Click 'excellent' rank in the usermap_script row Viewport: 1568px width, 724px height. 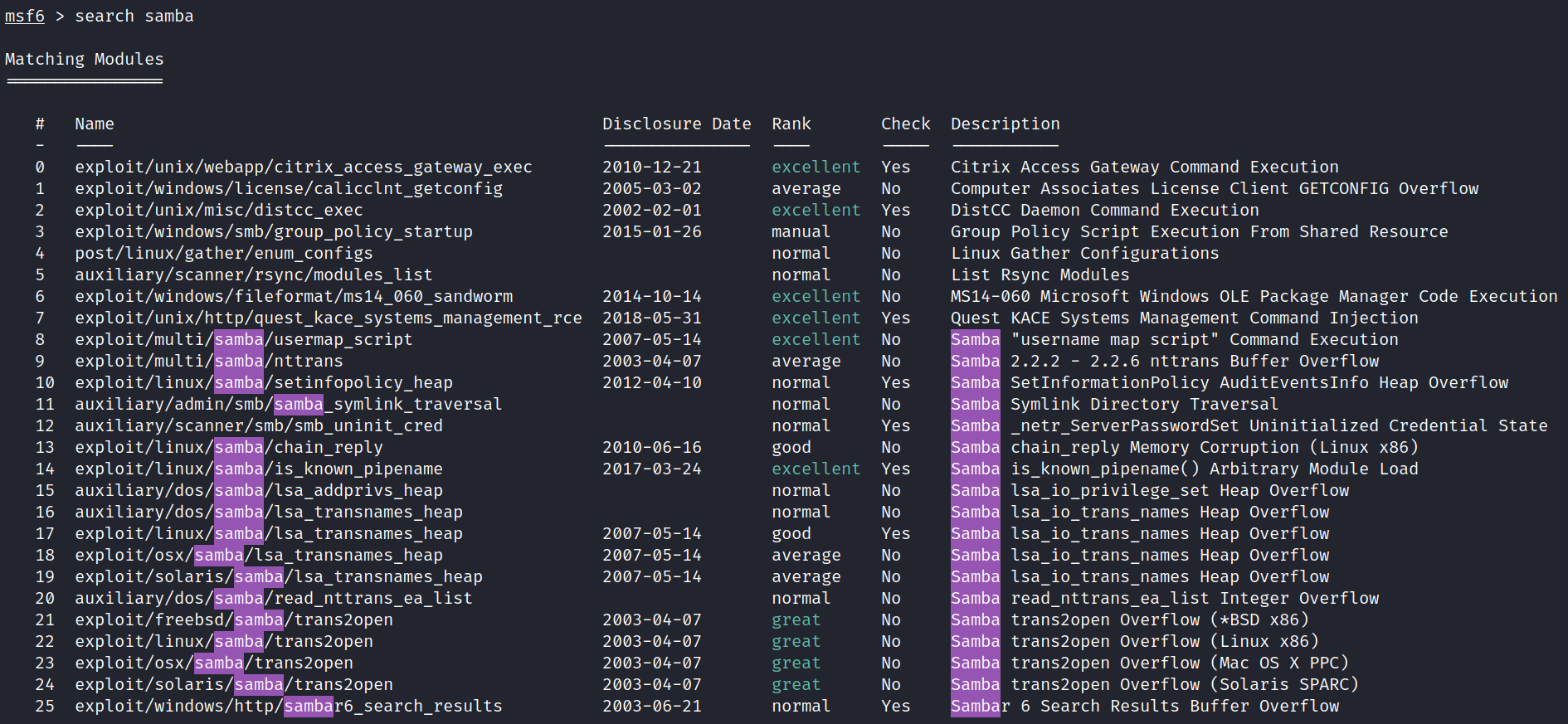pos(816,339)
